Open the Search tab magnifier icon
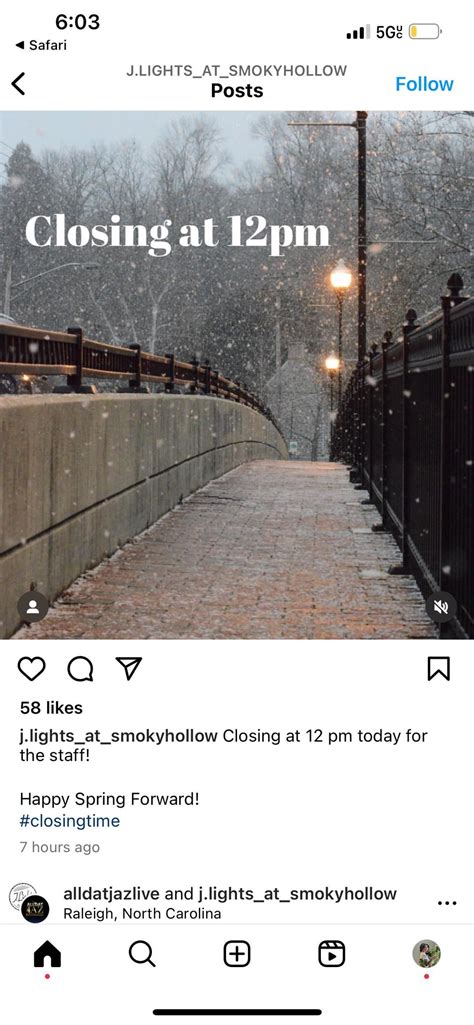The width and height of the screenshot is (474, 1025). point(142,954)
